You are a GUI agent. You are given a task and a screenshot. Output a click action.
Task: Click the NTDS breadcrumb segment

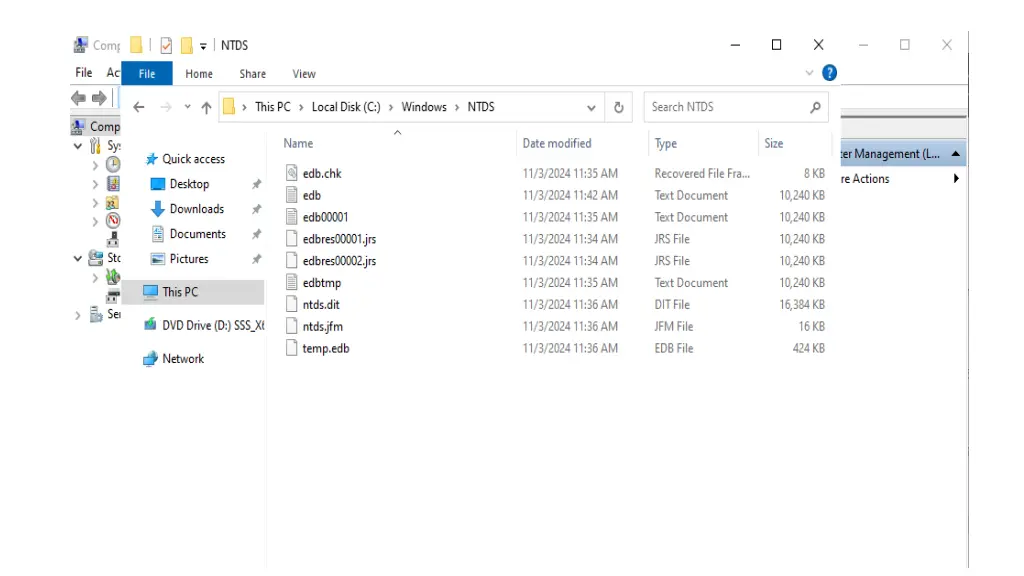click(481, 107)
